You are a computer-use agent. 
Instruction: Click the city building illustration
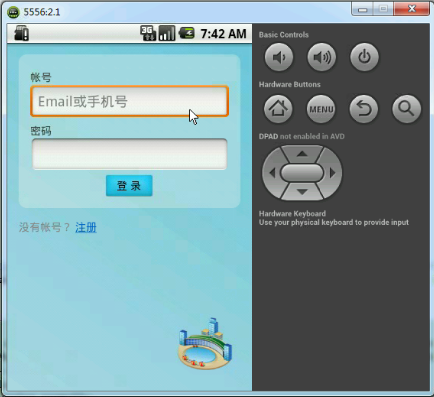(205, 344)
